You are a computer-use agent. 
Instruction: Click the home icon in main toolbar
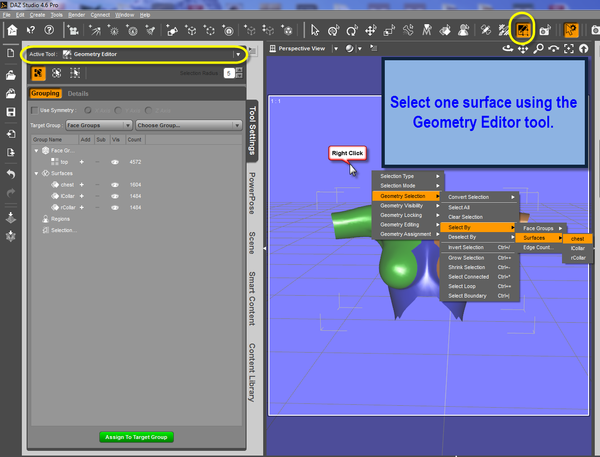point(12,30)
